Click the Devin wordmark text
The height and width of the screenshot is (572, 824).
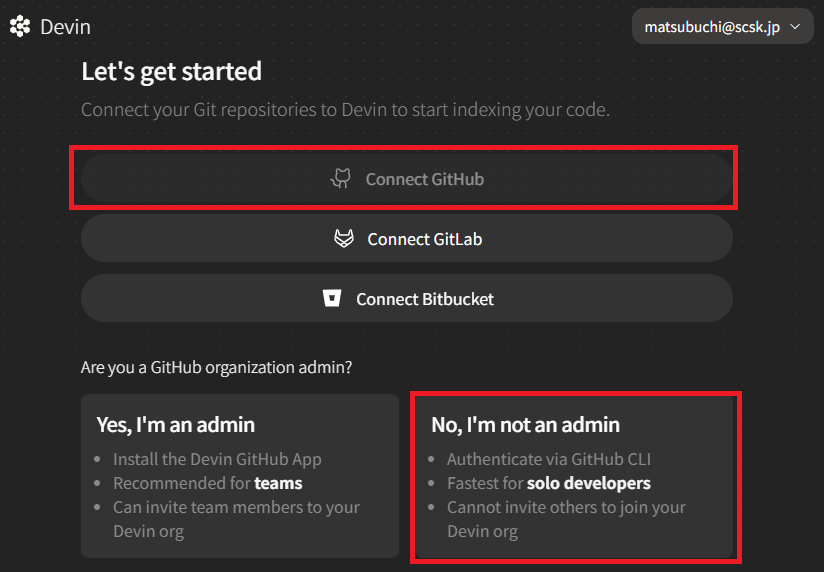click(x=65, y=27)
